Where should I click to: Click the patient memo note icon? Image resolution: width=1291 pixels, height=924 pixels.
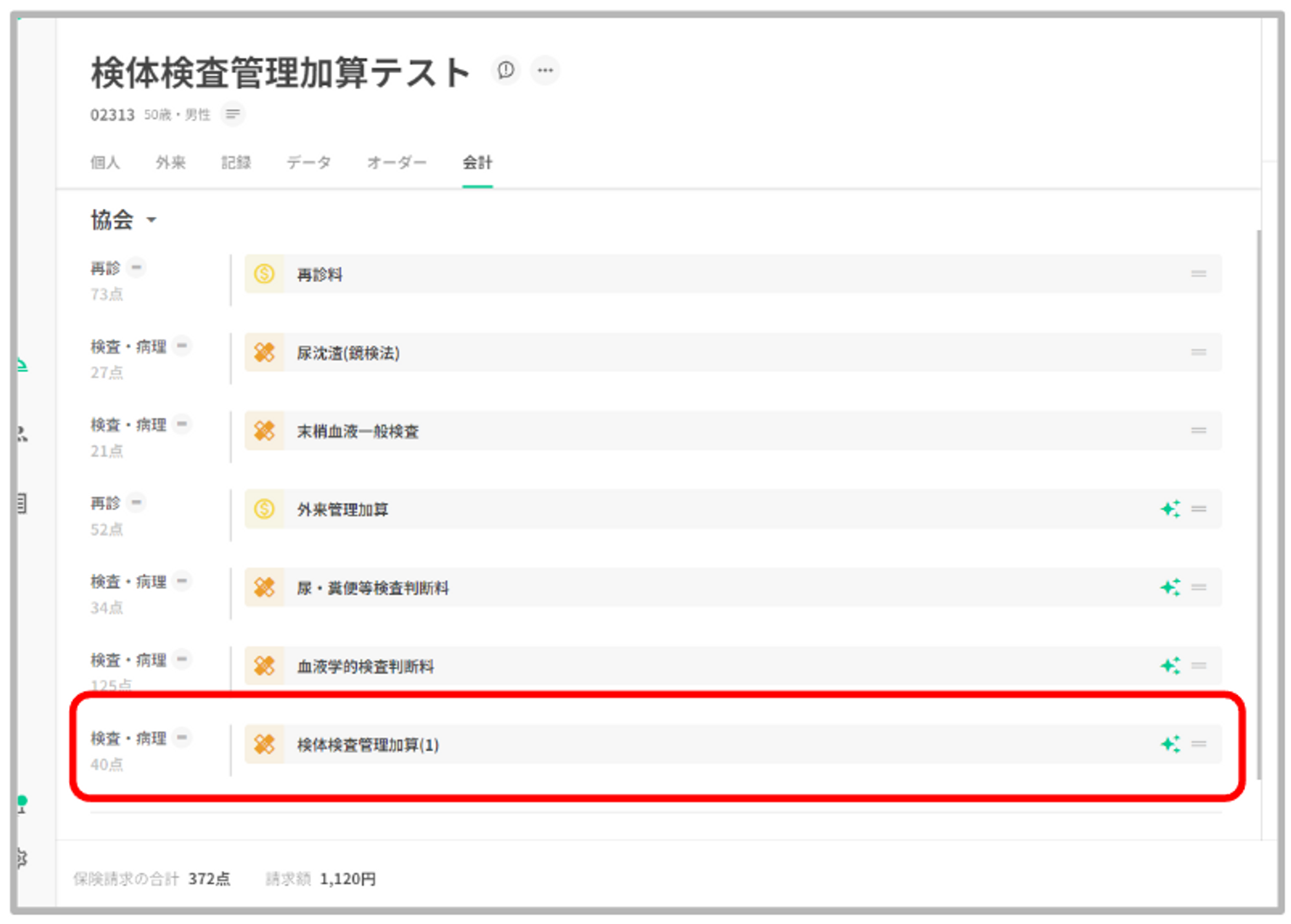click(232, 114)
